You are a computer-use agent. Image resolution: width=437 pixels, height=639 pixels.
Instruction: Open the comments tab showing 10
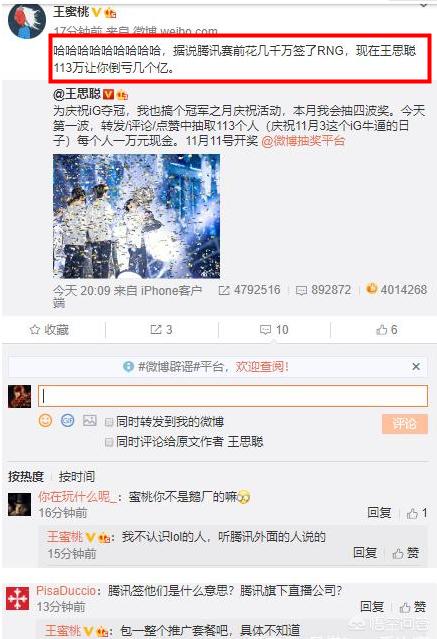click(274, 330)
